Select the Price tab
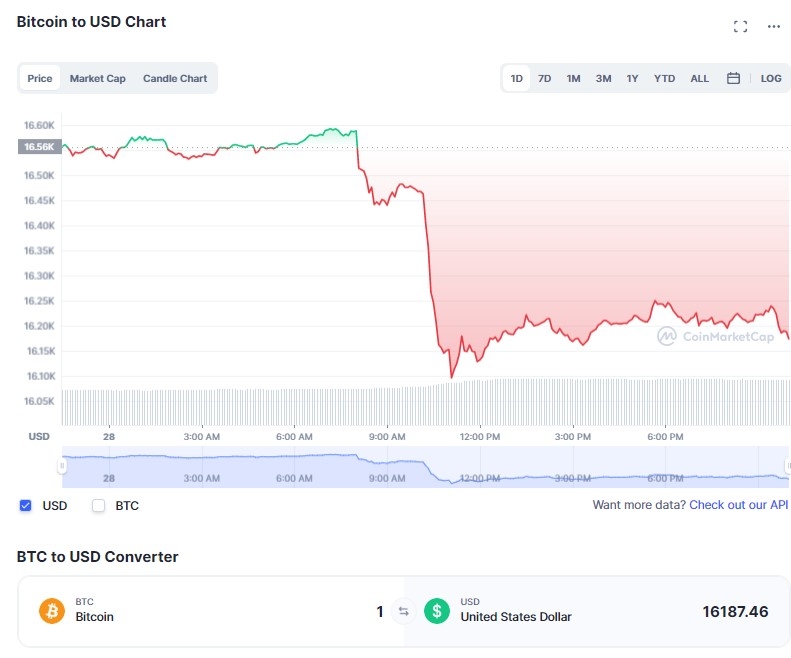Image resolution: width=791 pixels, height=658 pixels. 40,78
